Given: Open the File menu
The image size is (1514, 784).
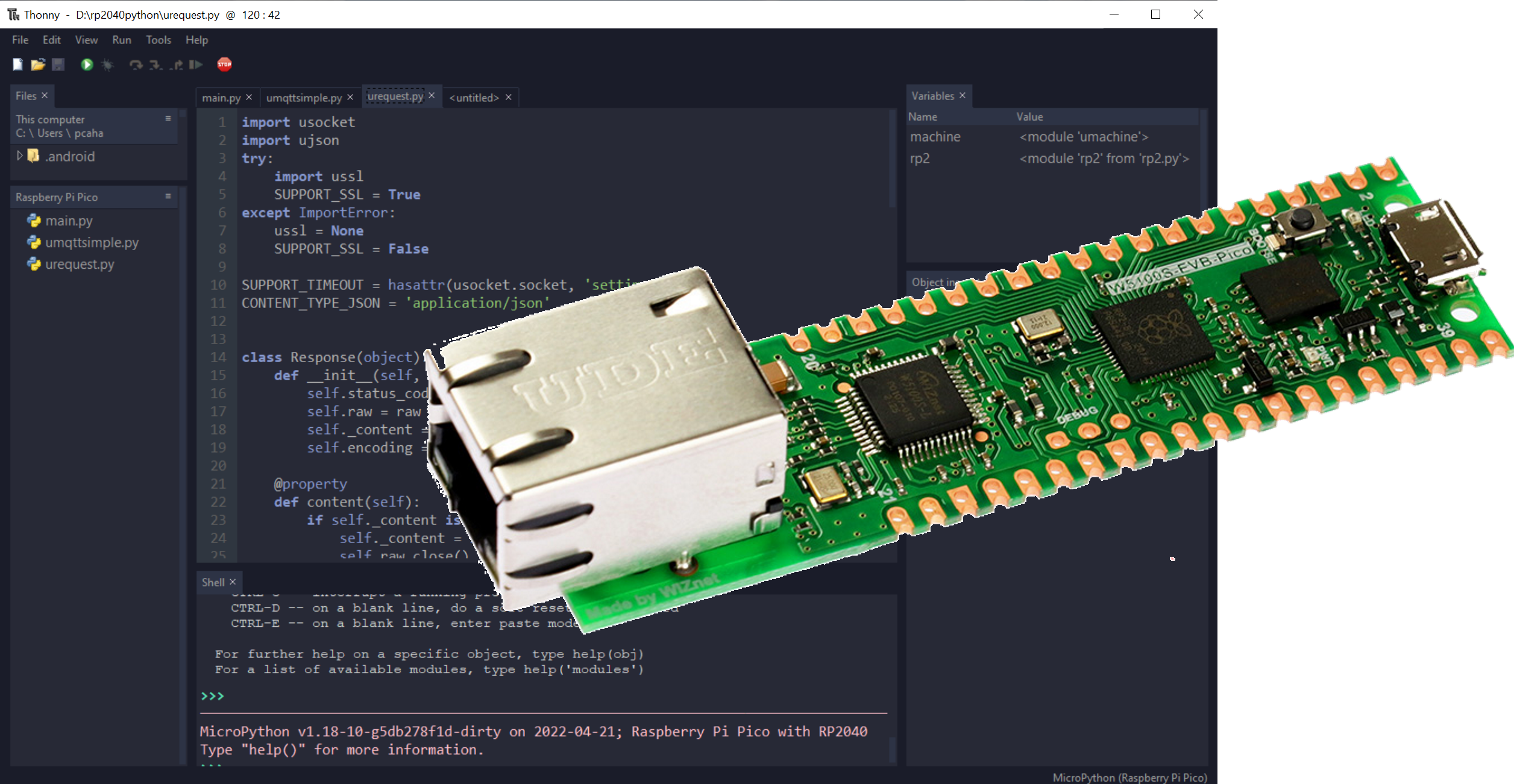Looking at the screenshot, I should click(20, 40).
